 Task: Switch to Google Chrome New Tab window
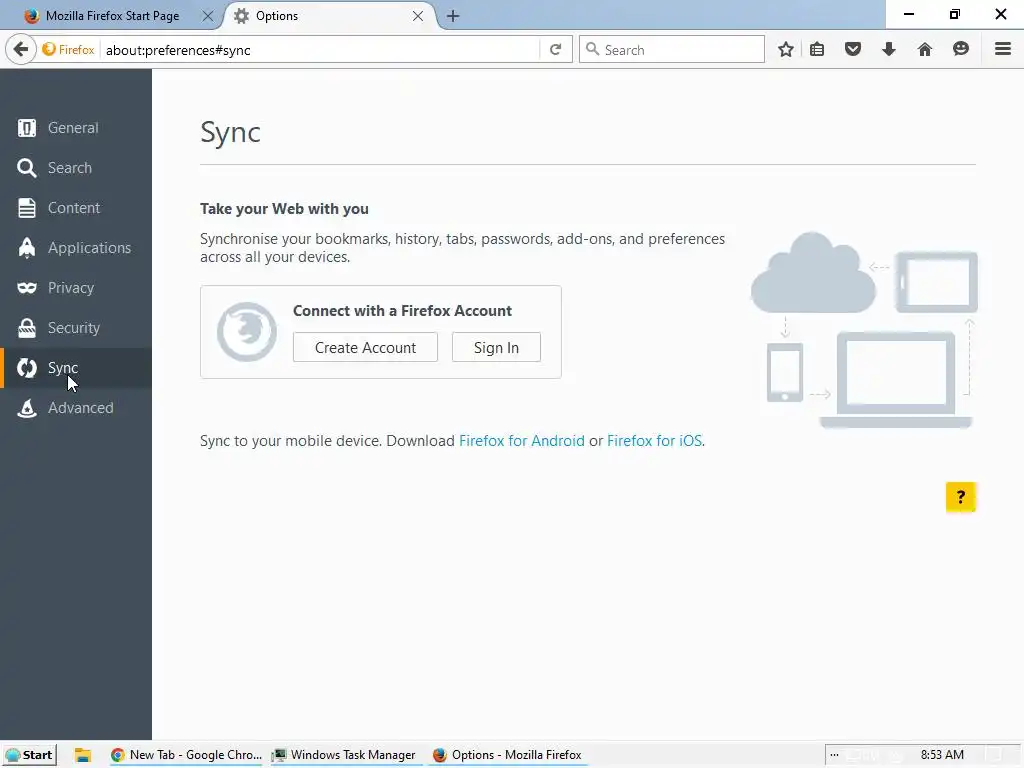(x=186, y=755)
